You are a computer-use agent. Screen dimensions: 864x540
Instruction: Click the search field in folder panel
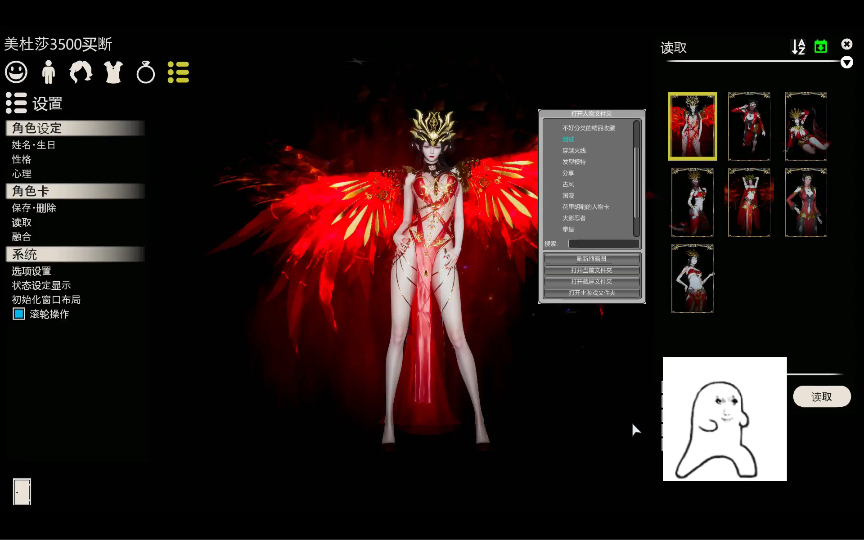(603, 243)
